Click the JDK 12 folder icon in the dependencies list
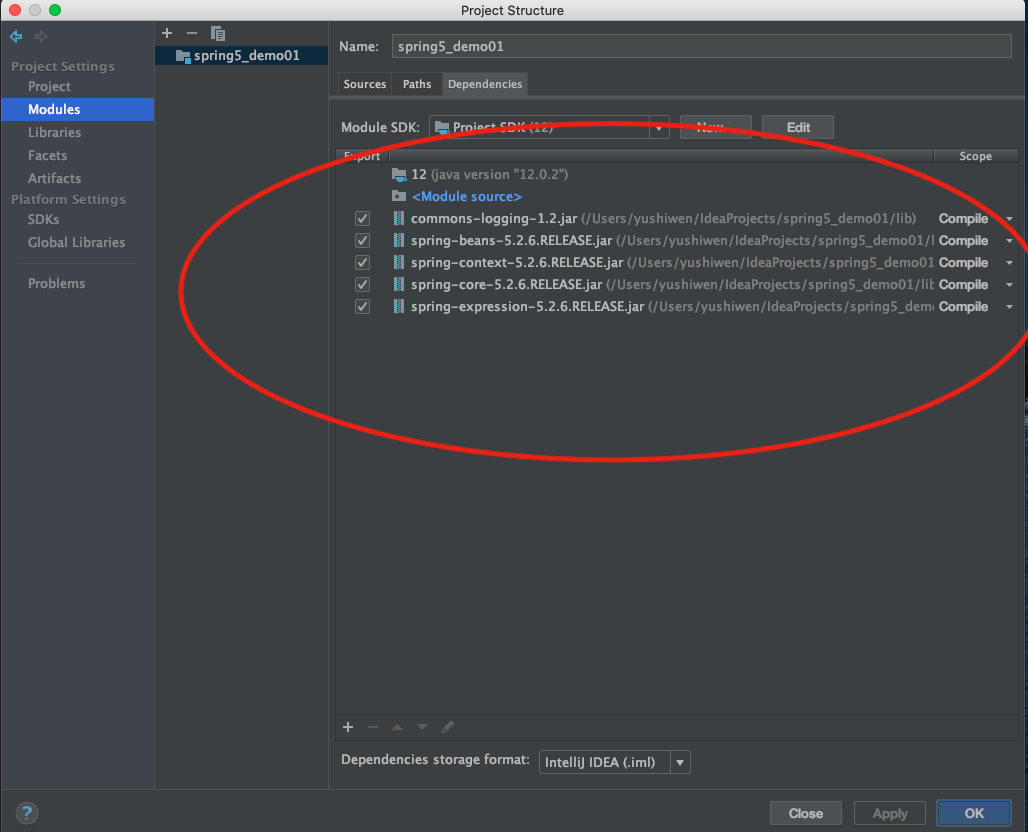 [x=399, y=174]
